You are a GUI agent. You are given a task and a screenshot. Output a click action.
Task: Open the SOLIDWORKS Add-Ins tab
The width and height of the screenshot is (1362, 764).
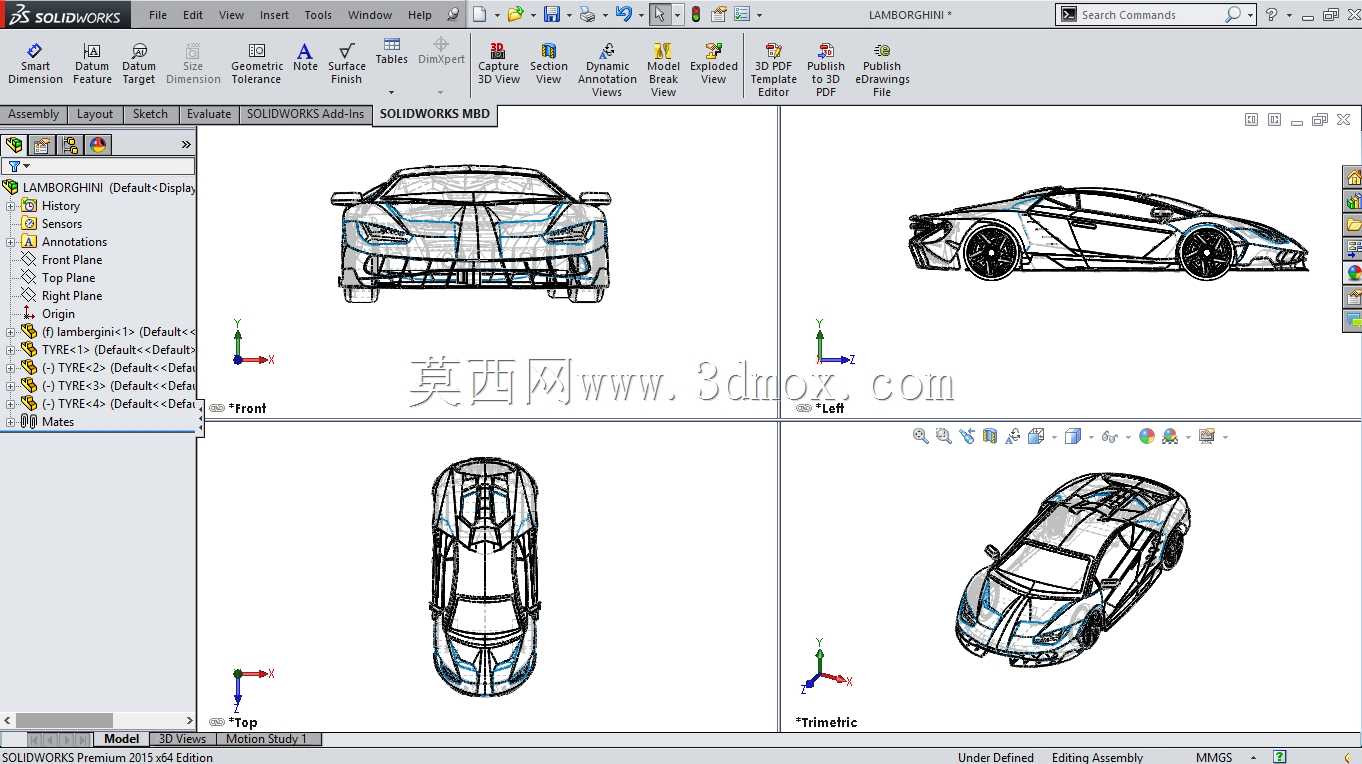click(x=306, y=114)
